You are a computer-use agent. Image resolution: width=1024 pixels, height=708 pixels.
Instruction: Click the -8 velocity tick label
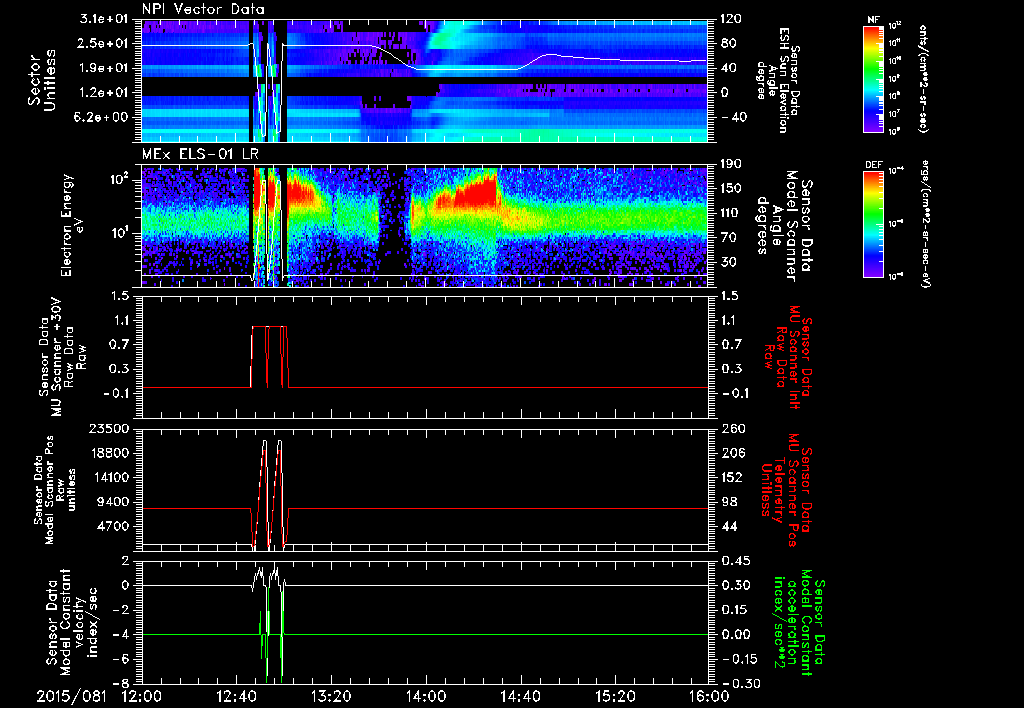click(119, 683)
